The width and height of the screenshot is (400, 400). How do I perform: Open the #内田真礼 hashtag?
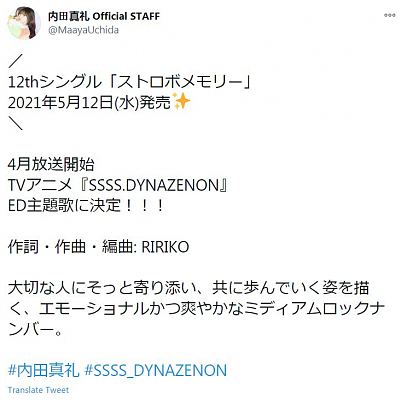tap(43, 371)
